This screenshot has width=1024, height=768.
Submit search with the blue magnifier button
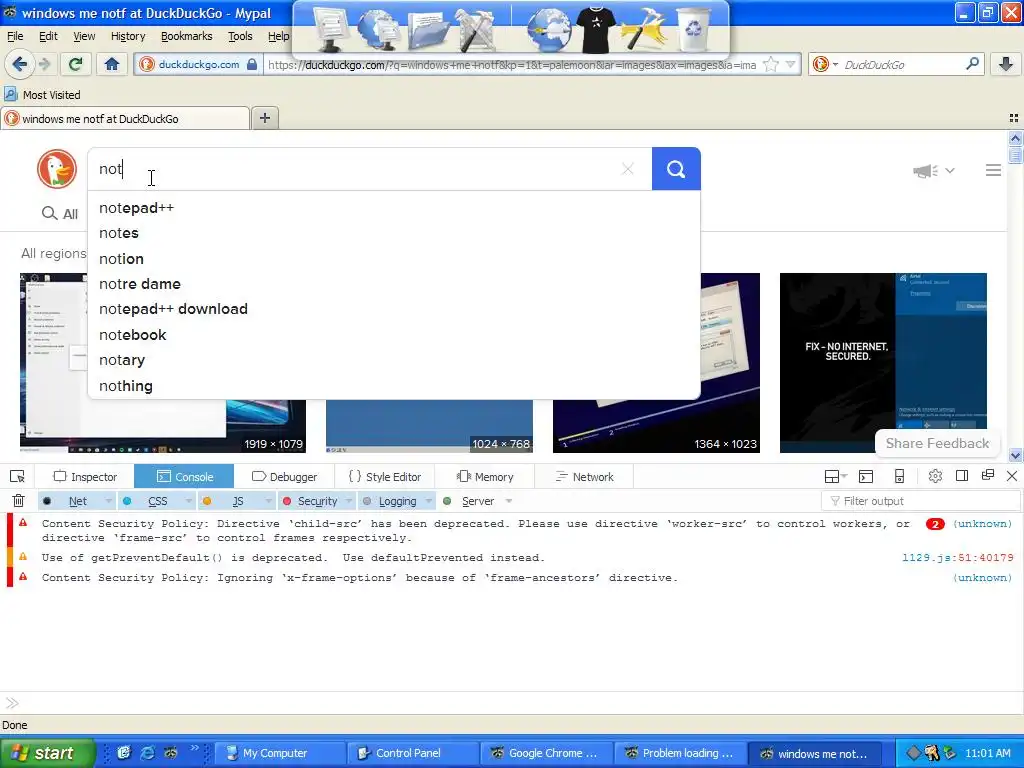pos(676,169)
